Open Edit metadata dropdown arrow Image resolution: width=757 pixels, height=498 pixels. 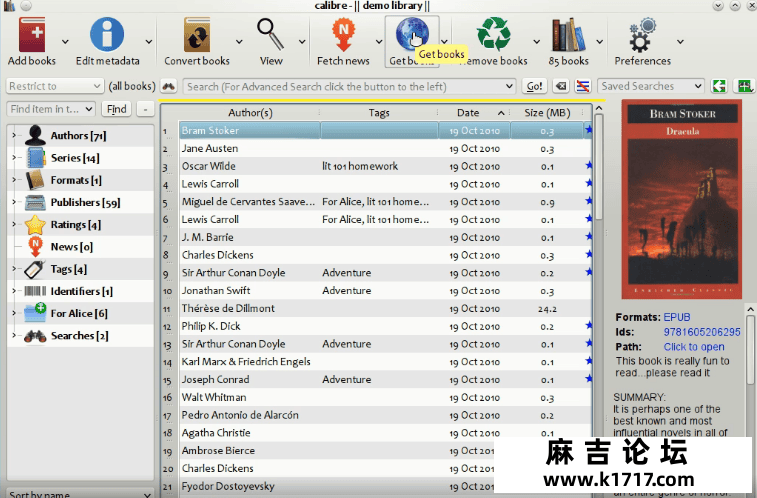click(x=149, y=42)
